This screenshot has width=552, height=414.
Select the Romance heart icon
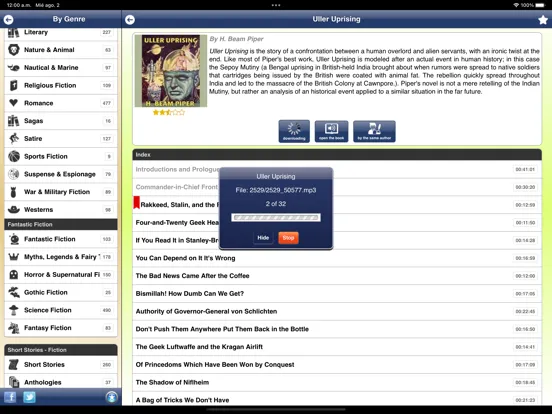click(x=14, y=103)
